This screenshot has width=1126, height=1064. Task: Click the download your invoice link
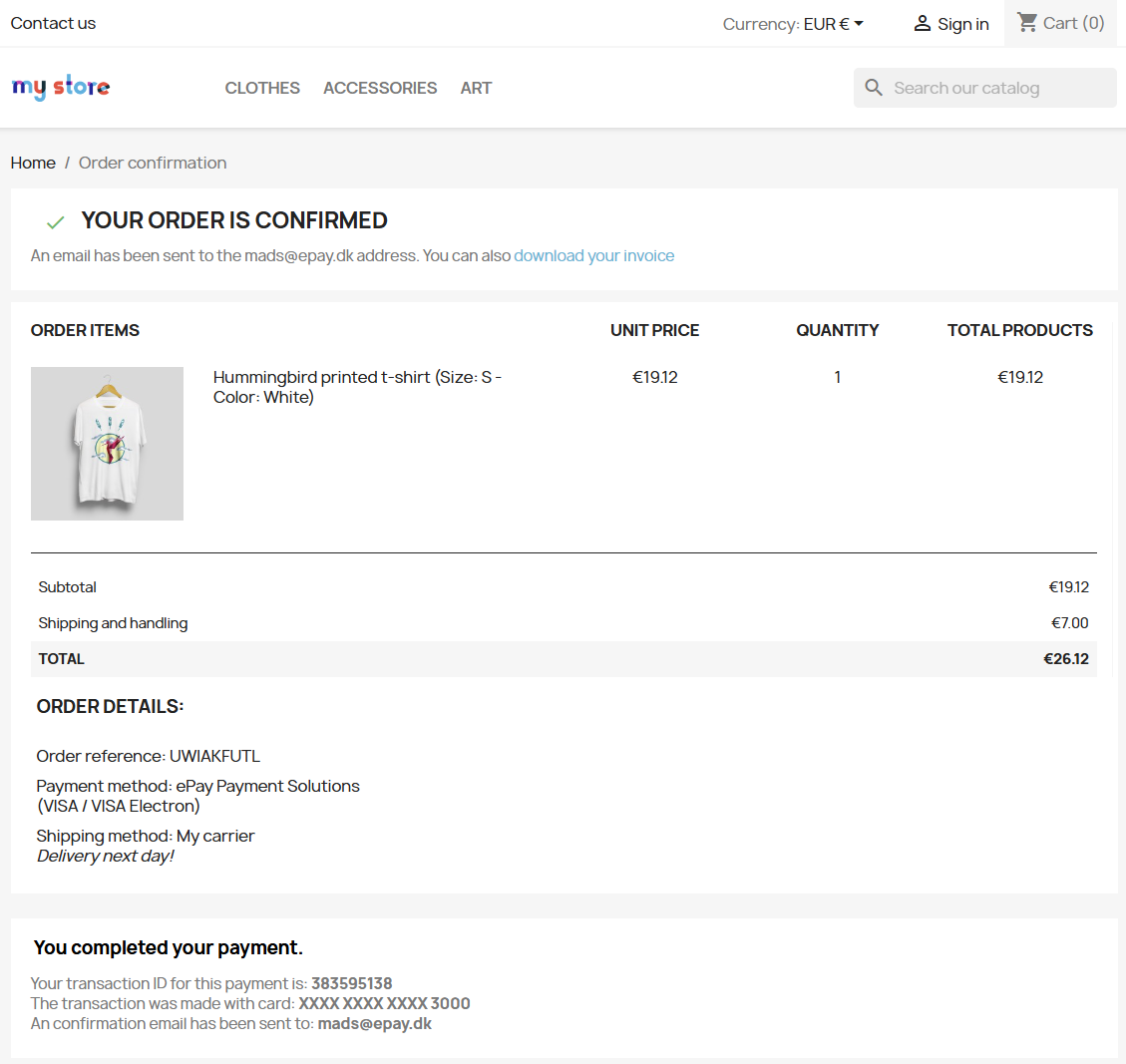(x=593, y=255)
